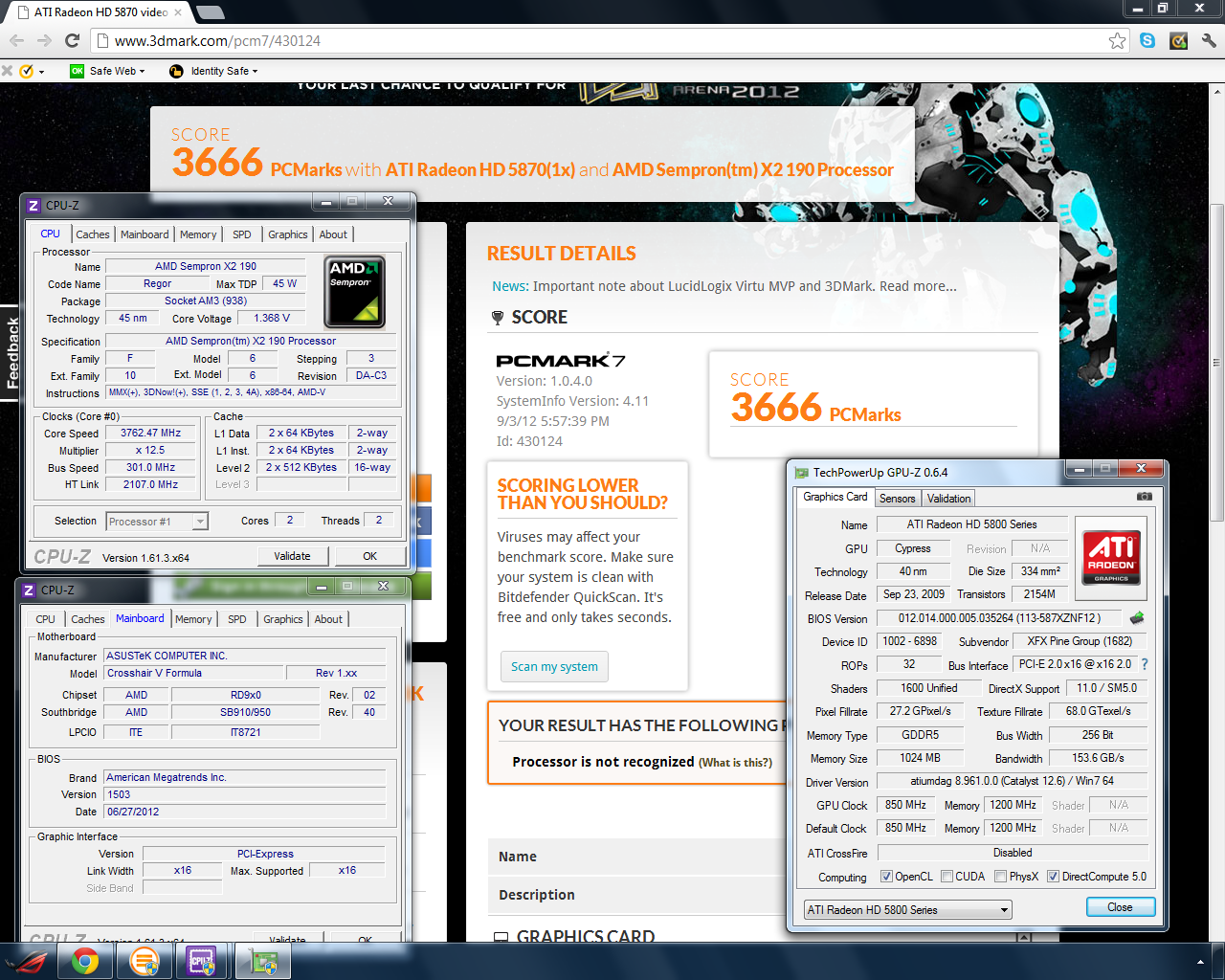1225x980 pixels.
Task: Switch to the GPU-Z Validation tab
Action: tap(948, 499)
